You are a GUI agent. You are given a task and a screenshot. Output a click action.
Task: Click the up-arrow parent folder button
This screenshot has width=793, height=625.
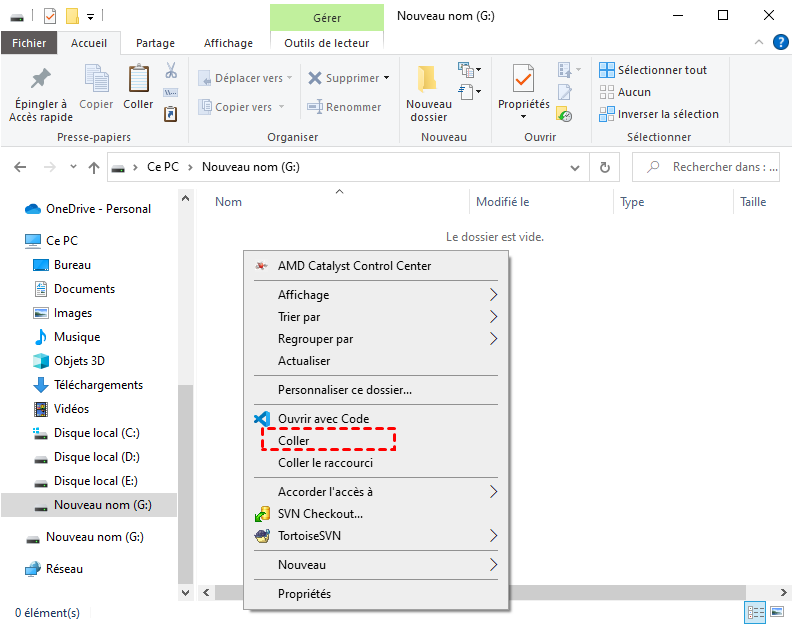pos(94,167)
